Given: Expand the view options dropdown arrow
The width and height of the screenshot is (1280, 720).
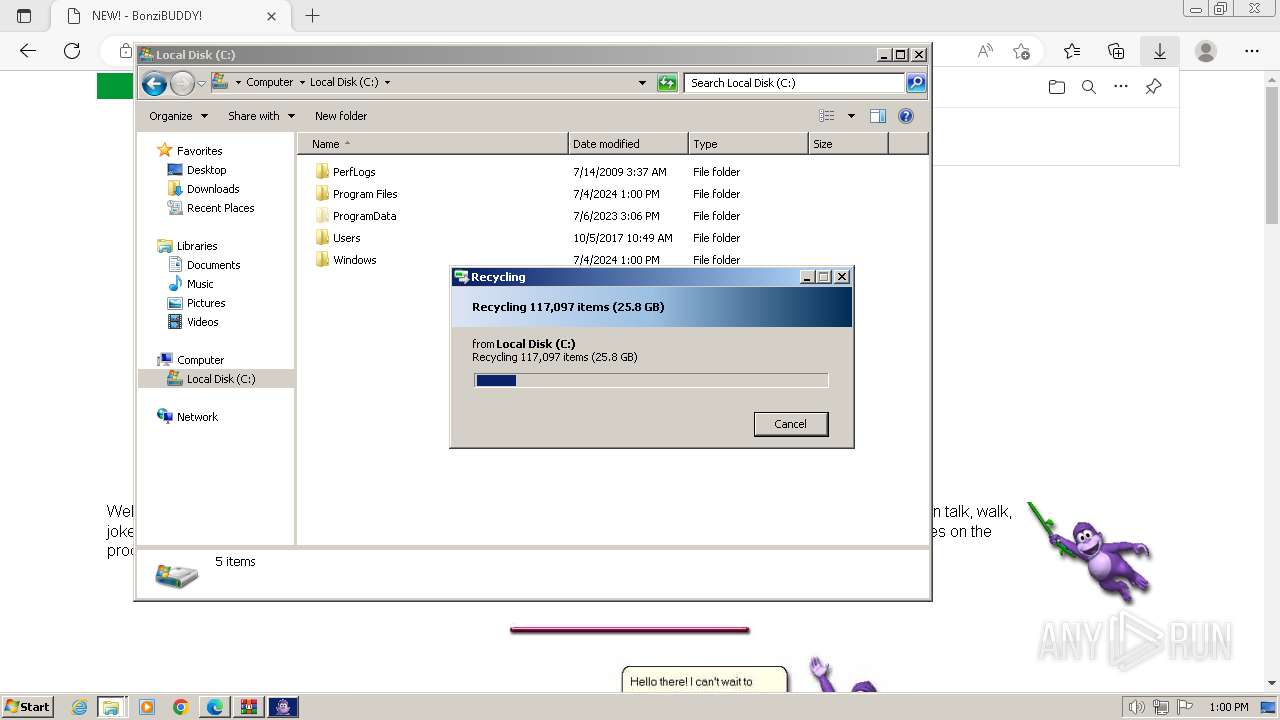Looking at the screenshot, I should pyautogui.click(x=851, y=116).
